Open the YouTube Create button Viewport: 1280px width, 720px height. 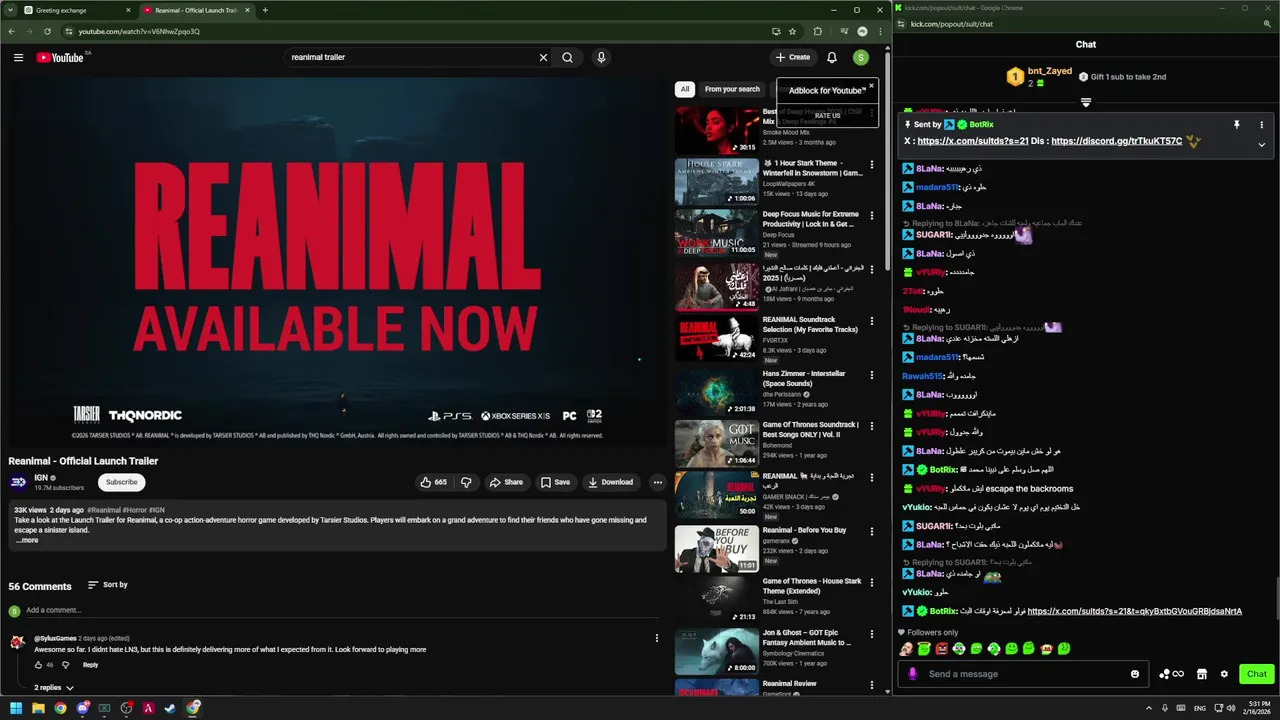793,57
